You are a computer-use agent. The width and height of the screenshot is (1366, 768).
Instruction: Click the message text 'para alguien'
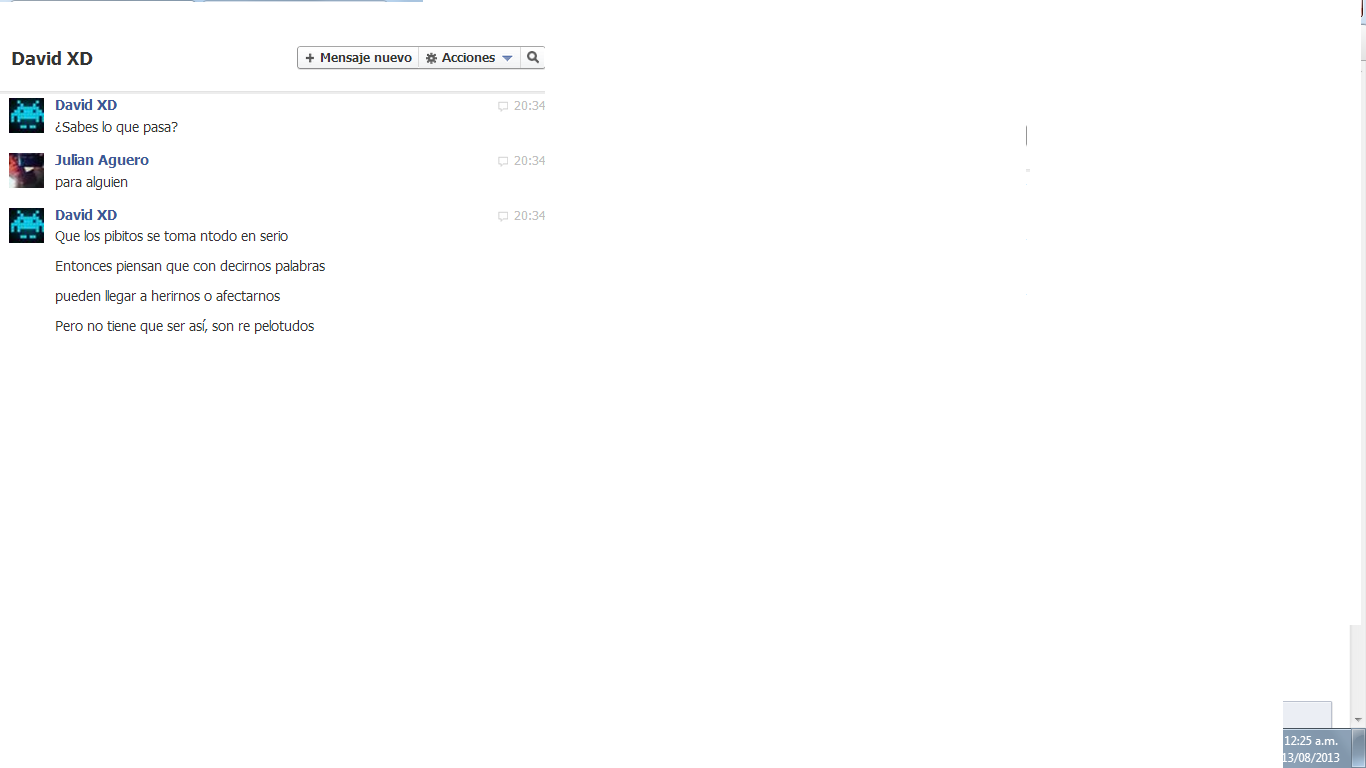tap(91, 182)
